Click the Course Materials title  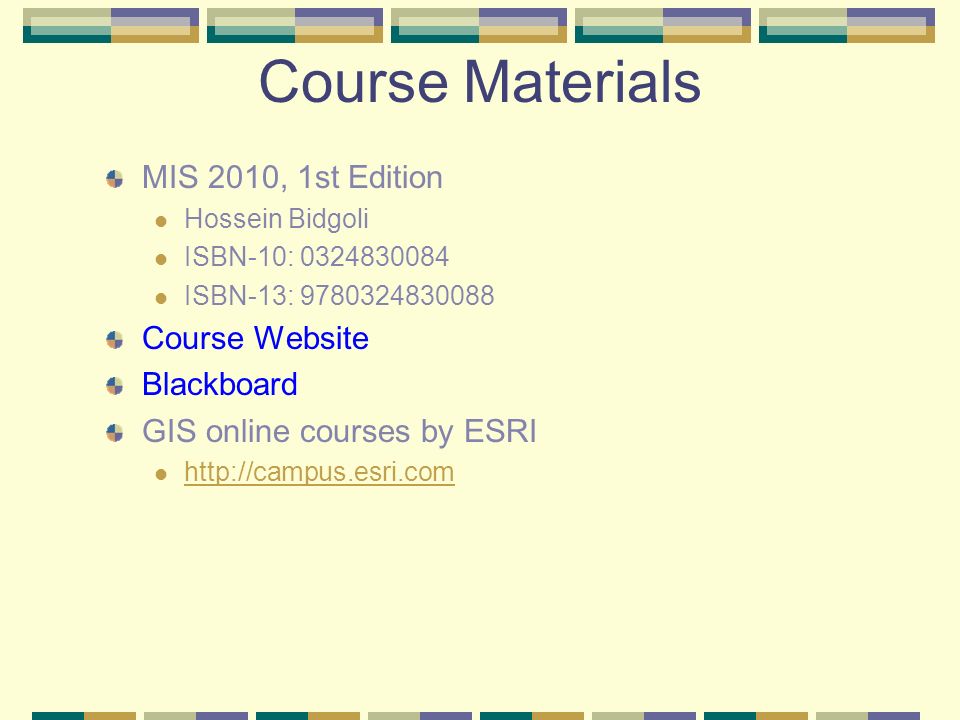click(x=480, y=81)
